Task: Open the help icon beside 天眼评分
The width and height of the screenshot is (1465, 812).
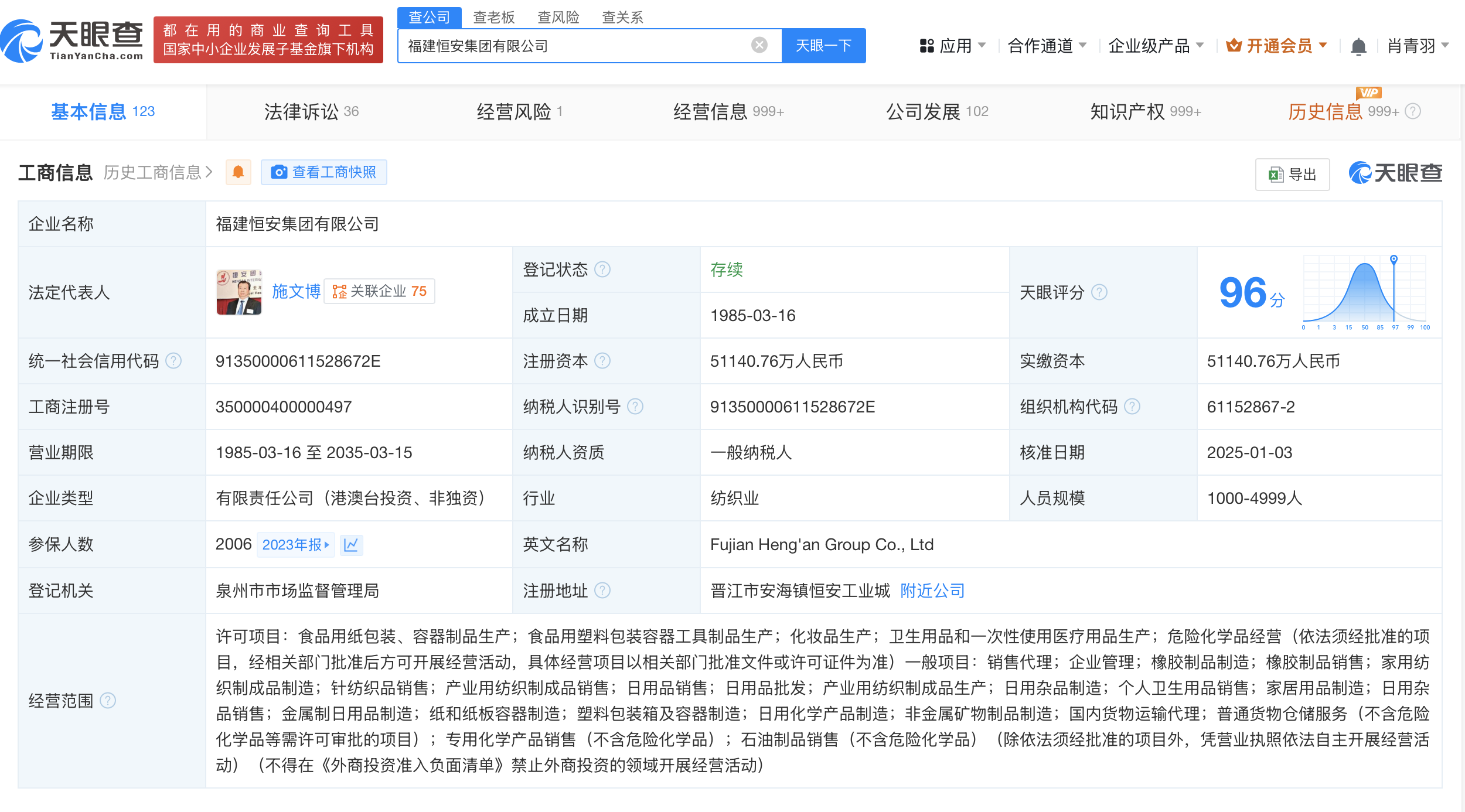Action: [x=1099, y=292]
